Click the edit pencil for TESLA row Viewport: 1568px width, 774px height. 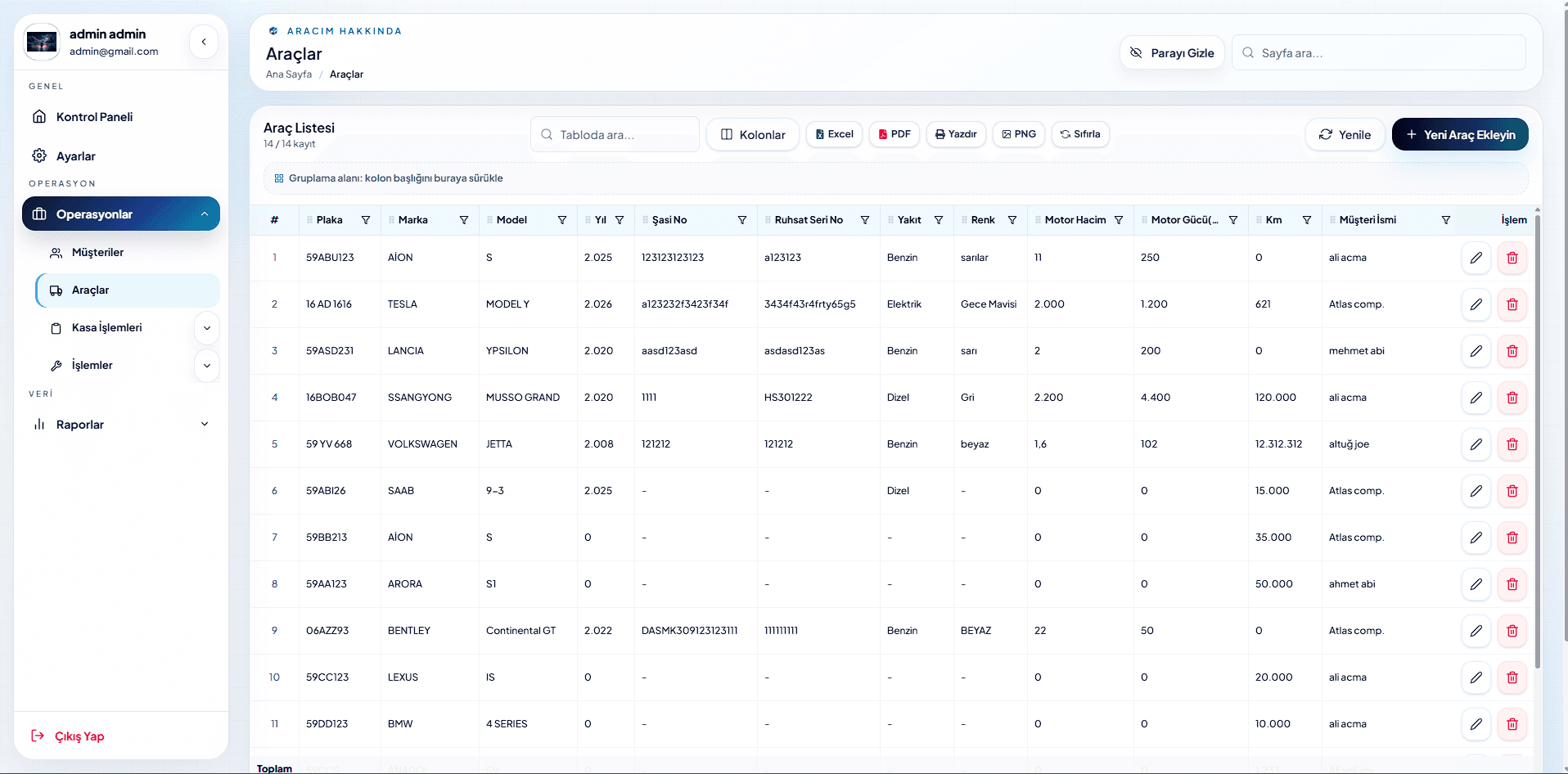coord(1476,304)
